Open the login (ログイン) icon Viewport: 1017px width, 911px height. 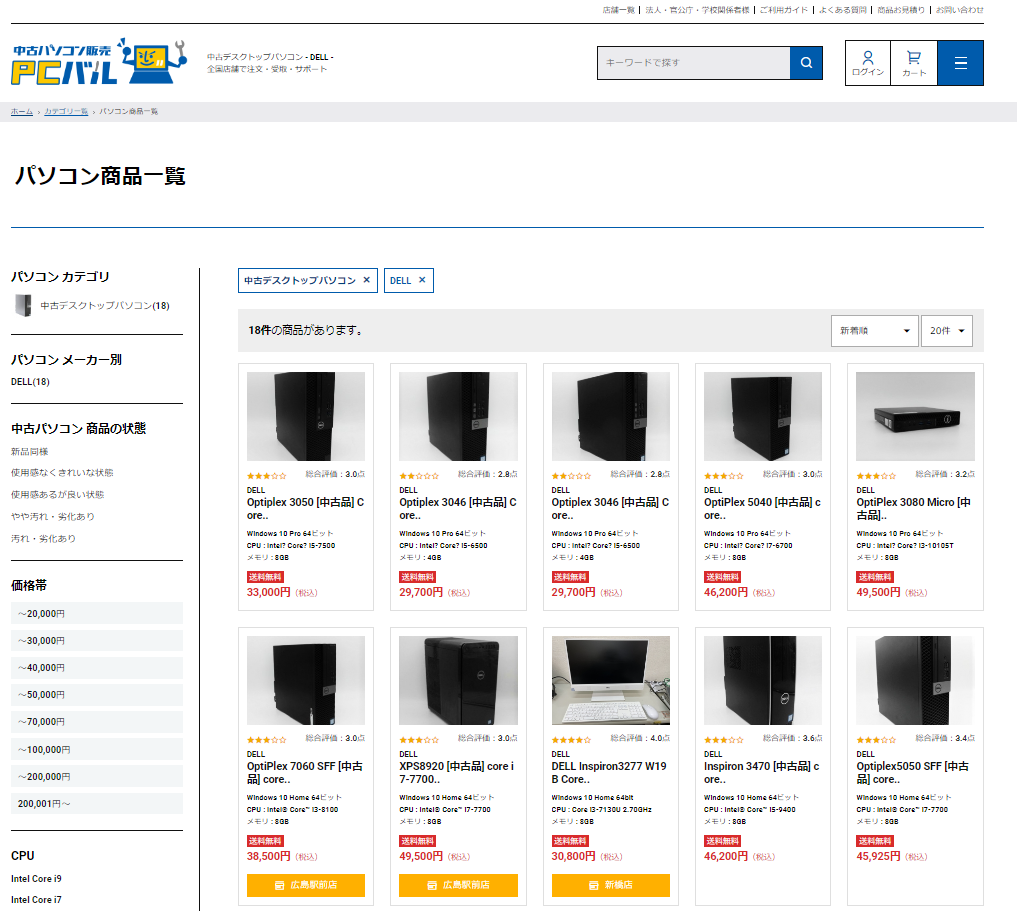click(x=868, y=63)
